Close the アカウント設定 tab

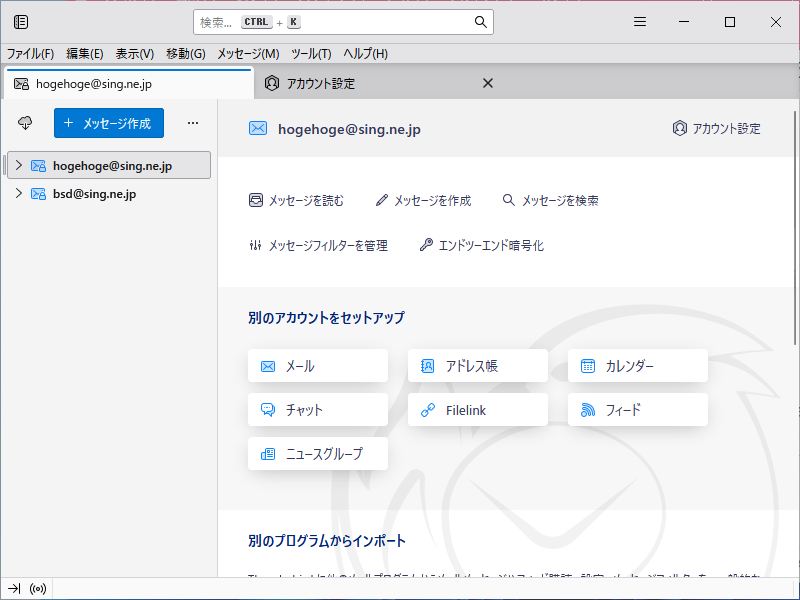(x=488, y=83)
